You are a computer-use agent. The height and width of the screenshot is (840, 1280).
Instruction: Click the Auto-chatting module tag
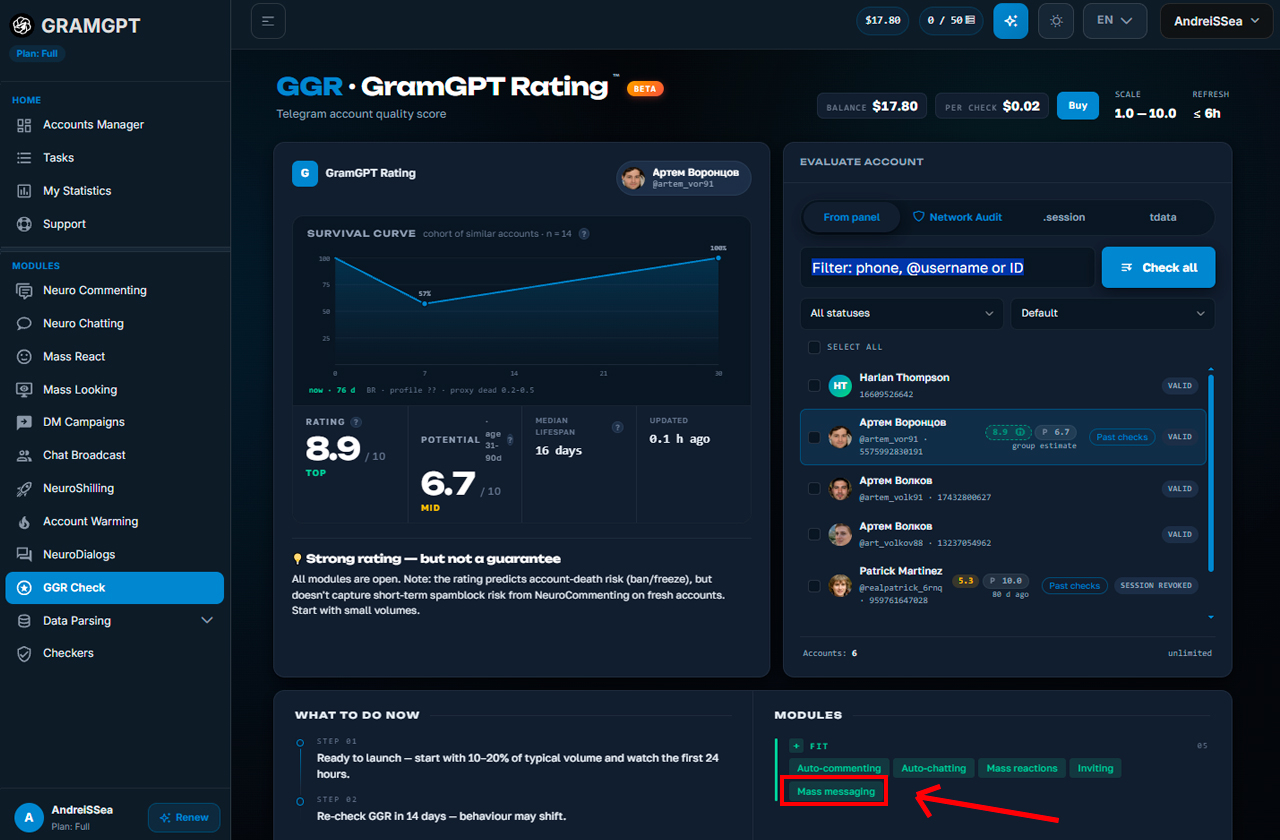tap(934, 768)
